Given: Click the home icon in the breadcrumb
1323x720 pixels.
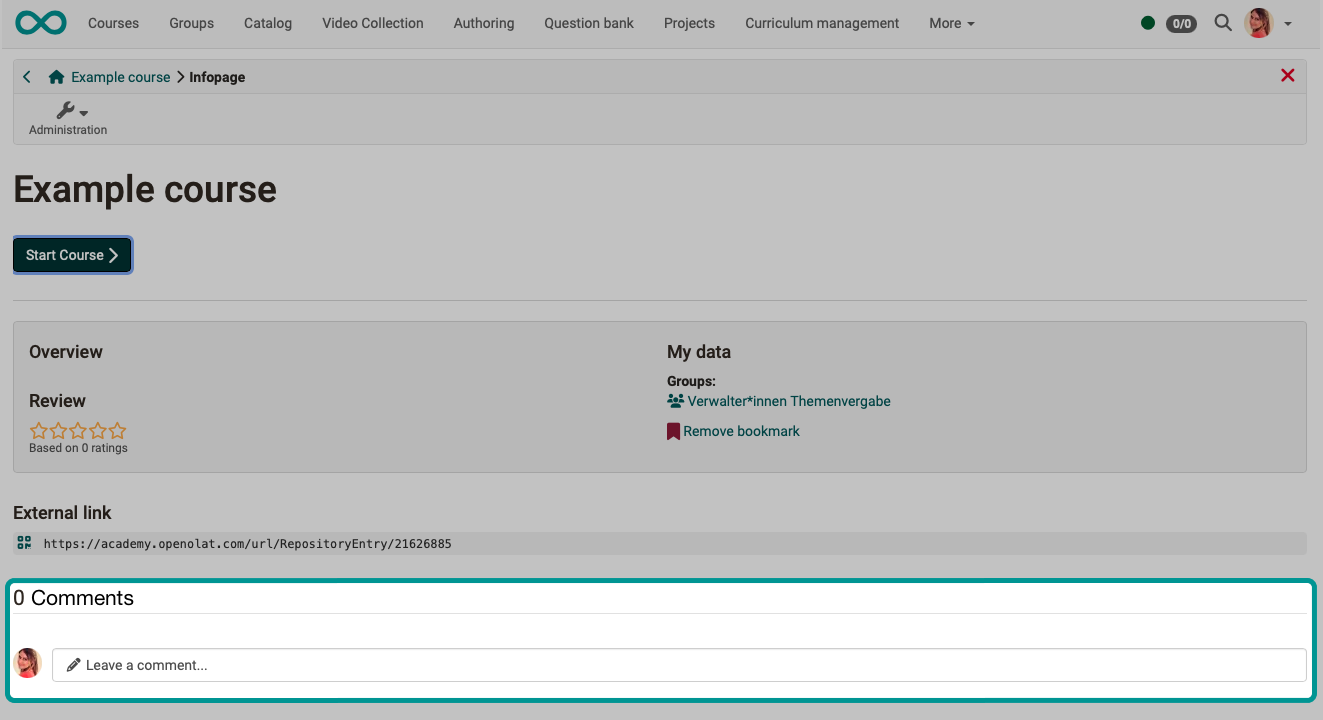Looking at the screenshot, I should coord(55,76).
